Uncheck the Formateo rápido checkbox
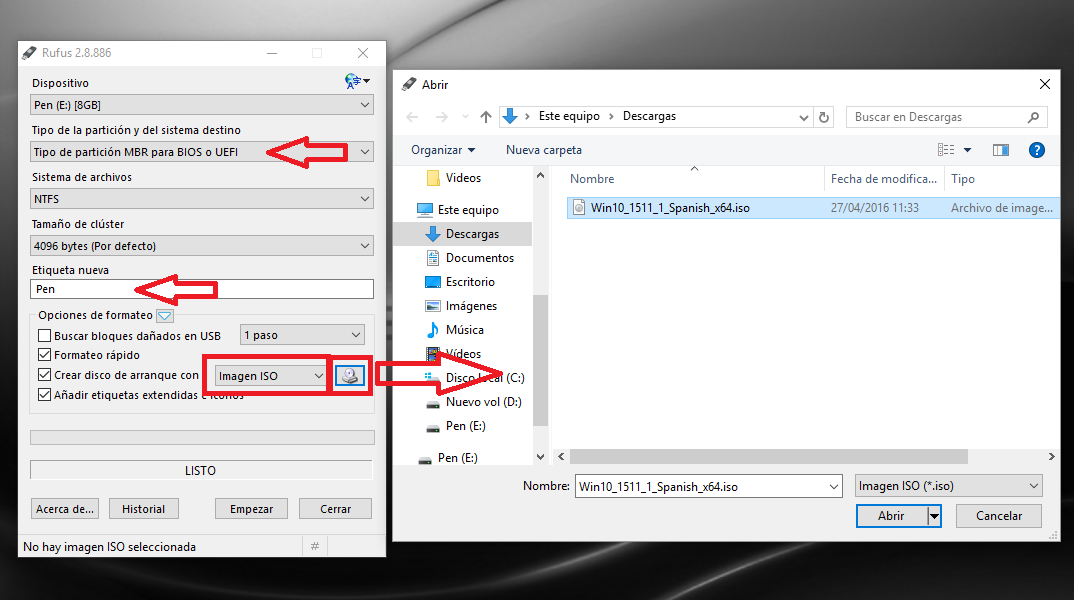Viewport: 1074px width, 600px height. coord(44,355)
